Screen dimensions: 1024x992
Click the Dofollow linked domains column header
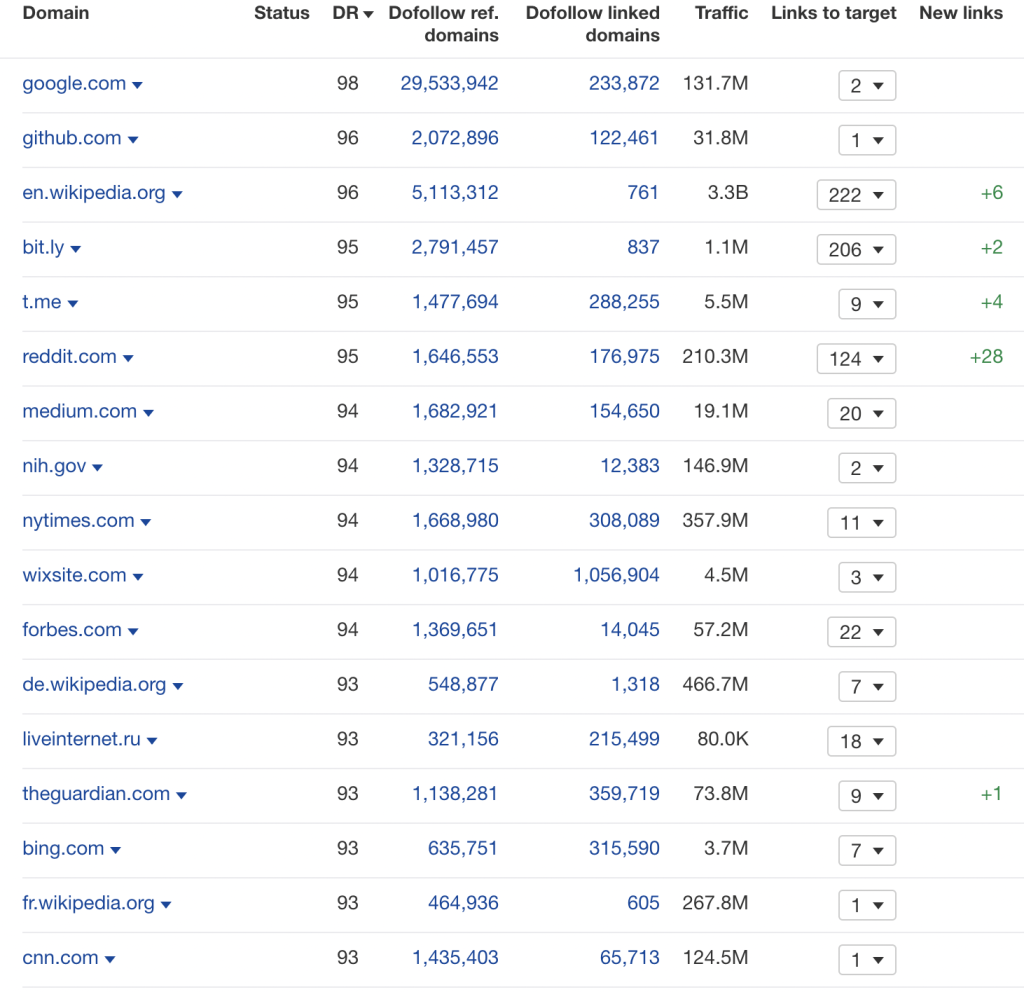(592, 24)
